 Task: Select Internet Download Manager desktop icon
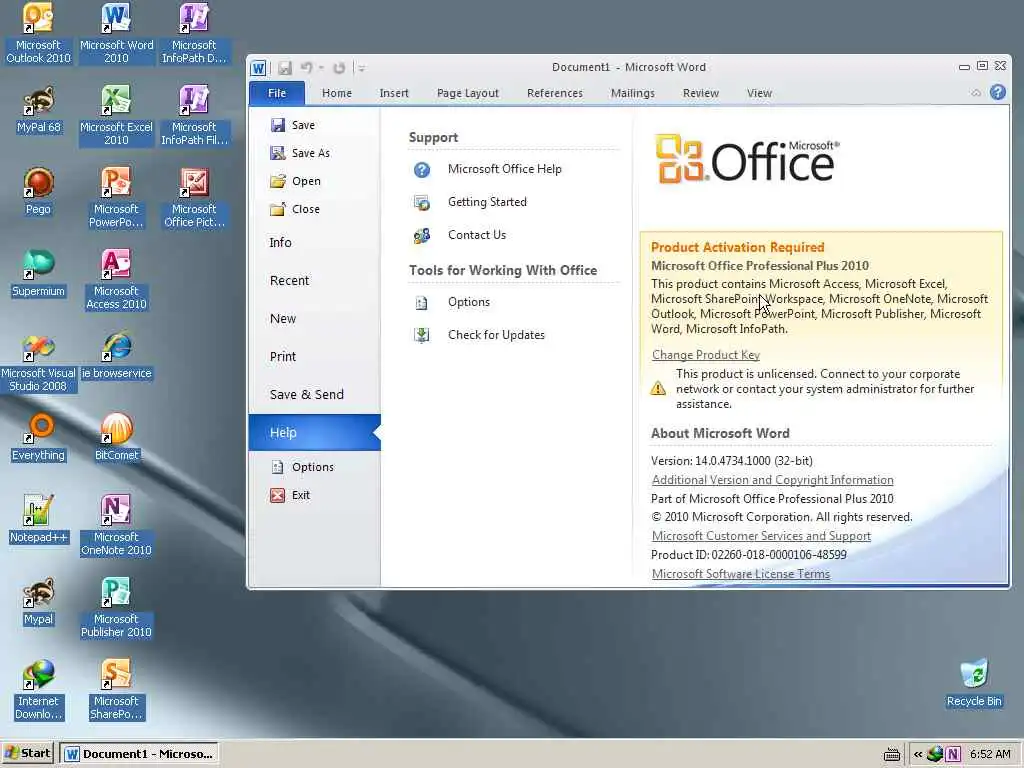[x=38, y=690]
